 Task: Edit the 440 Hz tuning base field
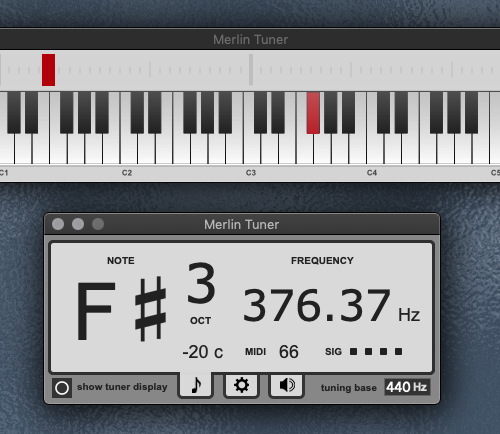click(x=407, y=387)
